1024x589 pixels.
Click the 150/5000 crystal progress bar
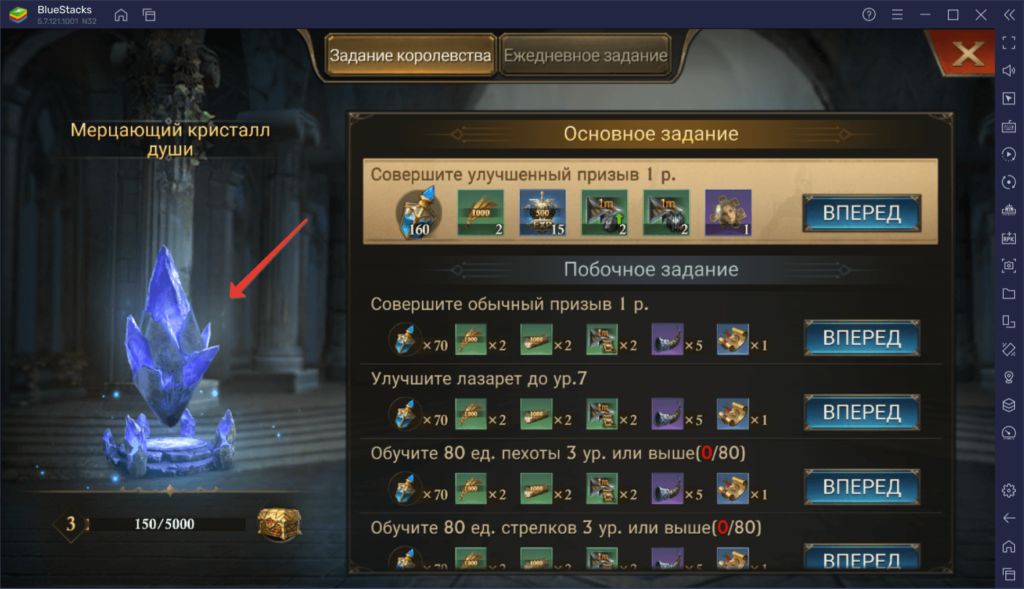click(x=165, y=524)
